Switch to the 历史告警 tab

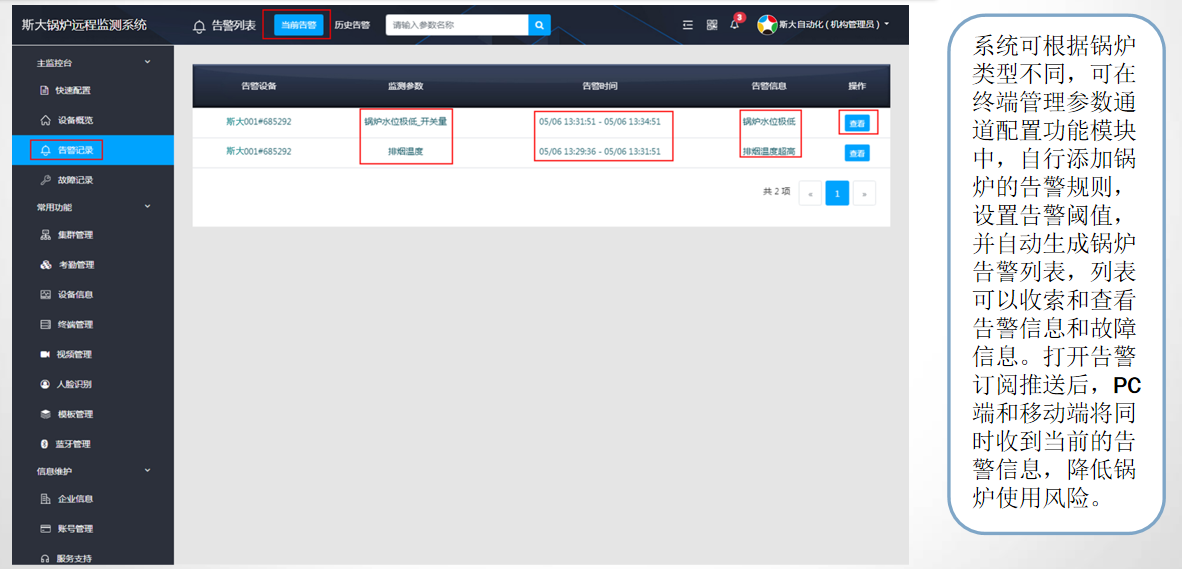click(351, 25)
